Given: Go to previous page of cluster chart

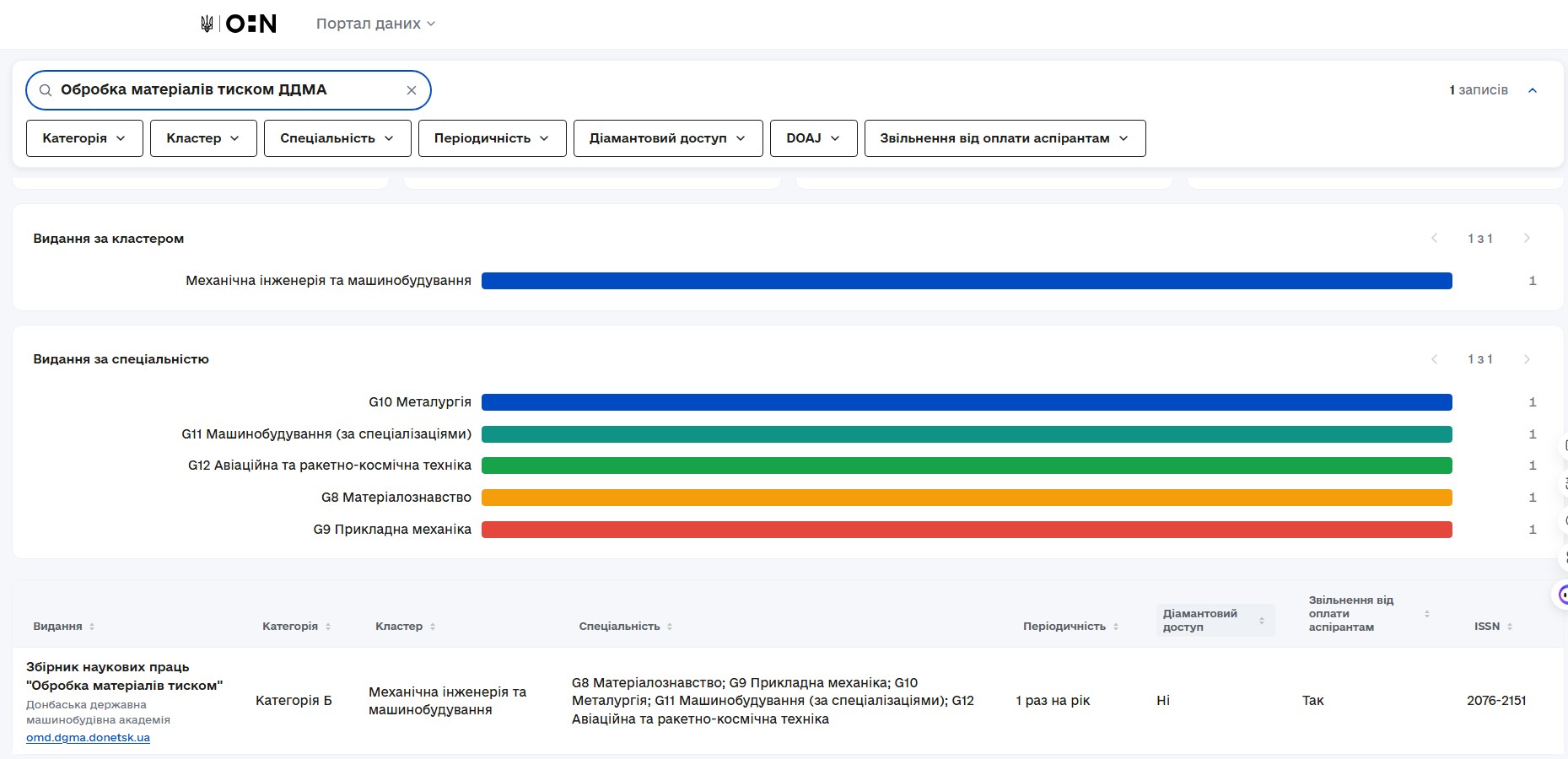Looking at the screenshot, I should [x=1434, y=239].
